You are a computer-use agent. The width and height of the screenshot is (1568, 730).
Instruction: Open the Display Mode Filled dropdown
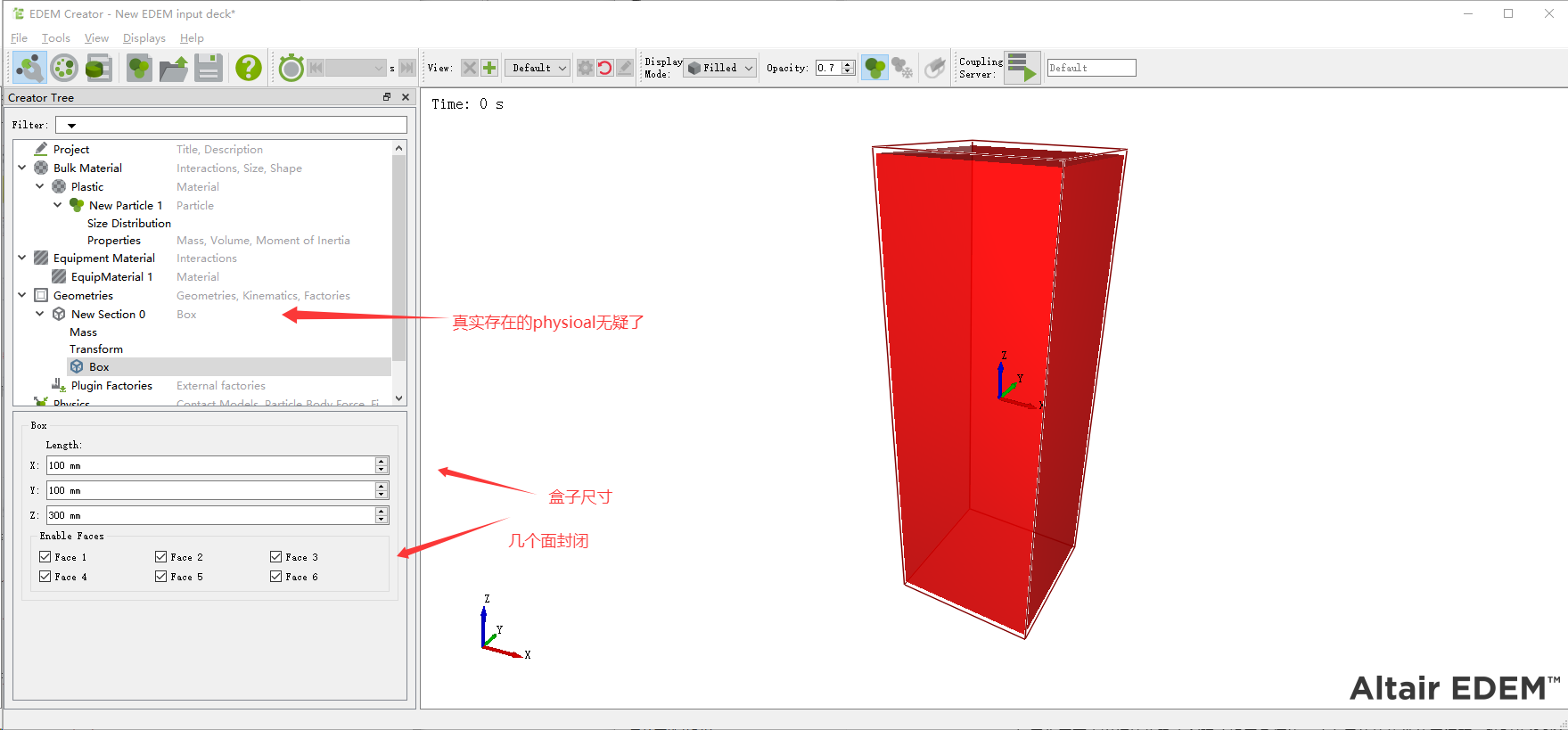tap(720, 68)
